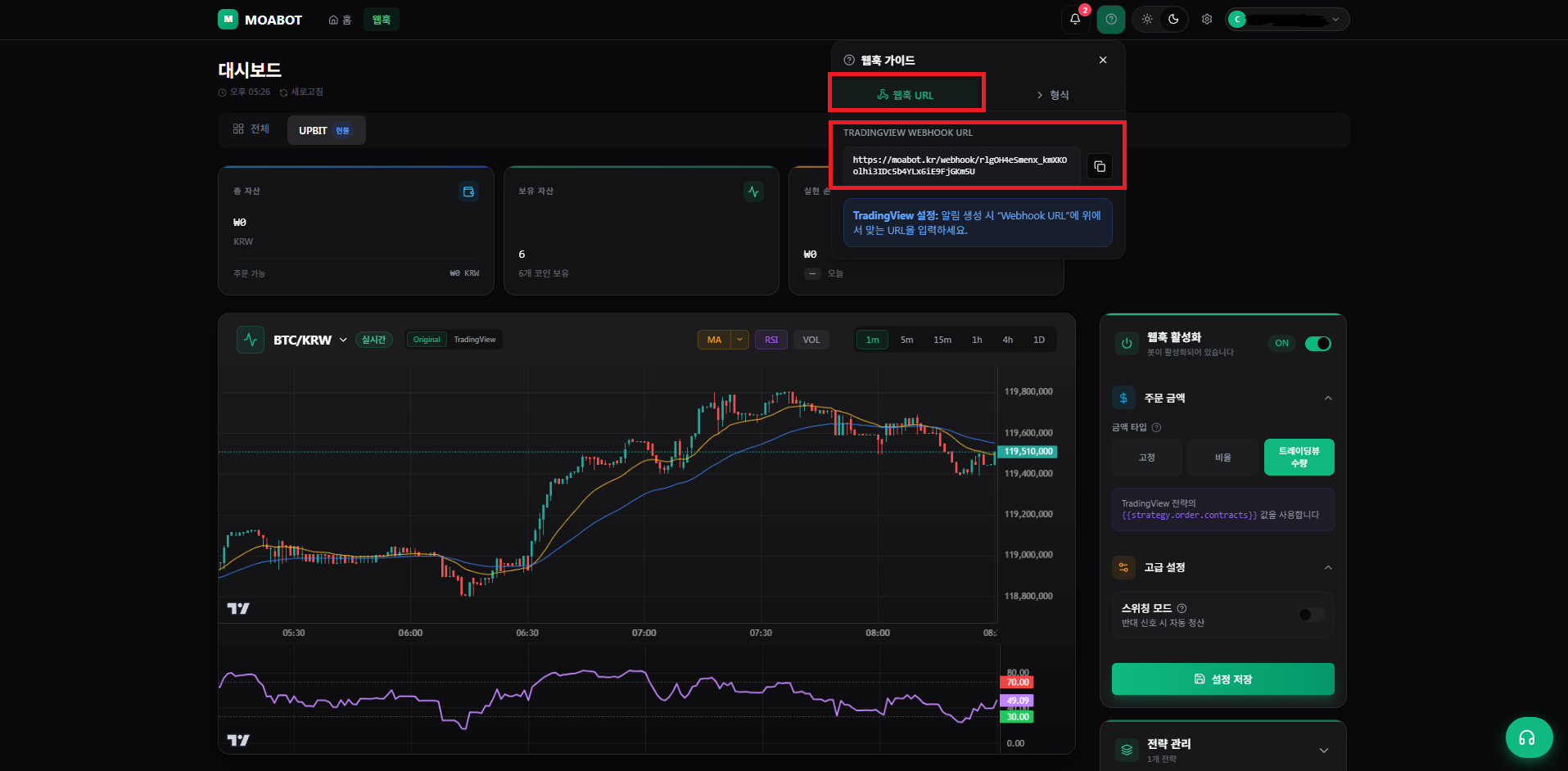The width and height of the screenshot is (1568, 771).
Task: Open the 형식 guide tab
Action: pyautogui.click(x=1053, y=95)
